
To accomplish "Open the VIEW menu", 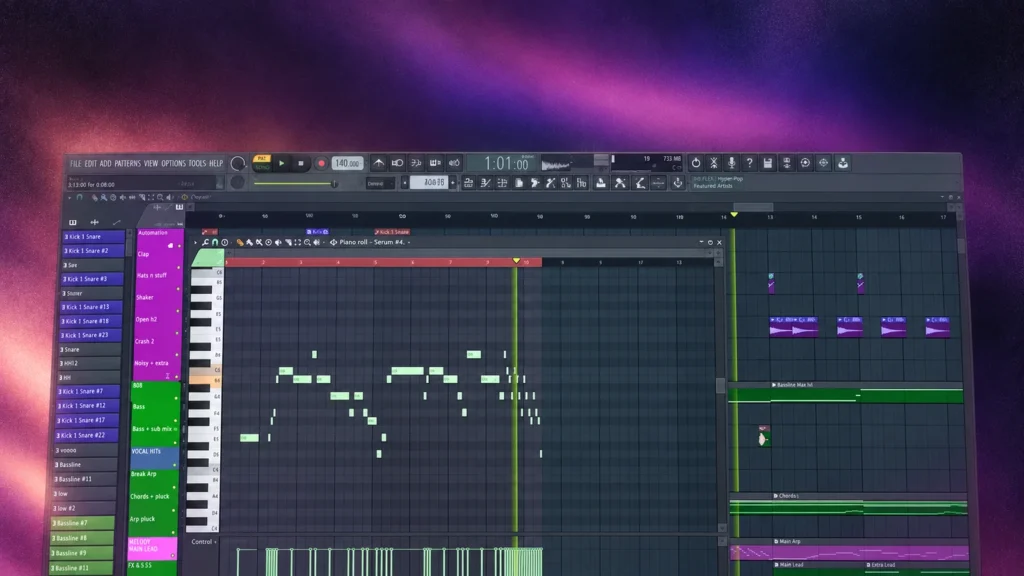I will [151, 163].
